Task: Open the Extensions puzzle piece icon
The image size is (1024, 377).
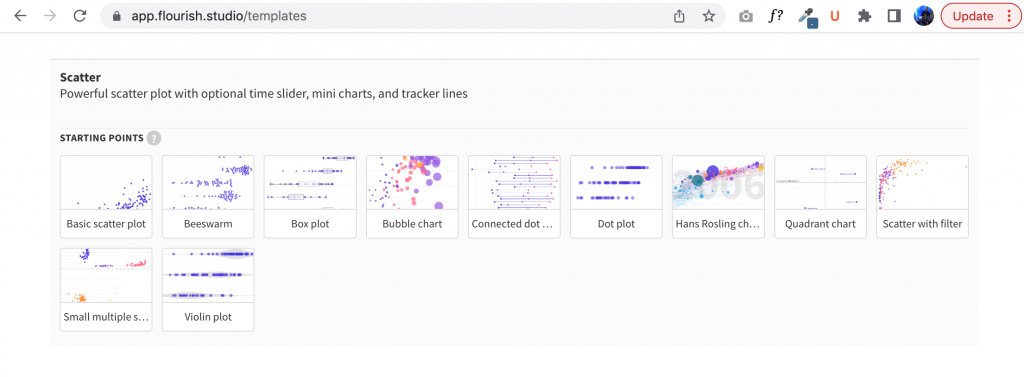Action: (864, 16)
